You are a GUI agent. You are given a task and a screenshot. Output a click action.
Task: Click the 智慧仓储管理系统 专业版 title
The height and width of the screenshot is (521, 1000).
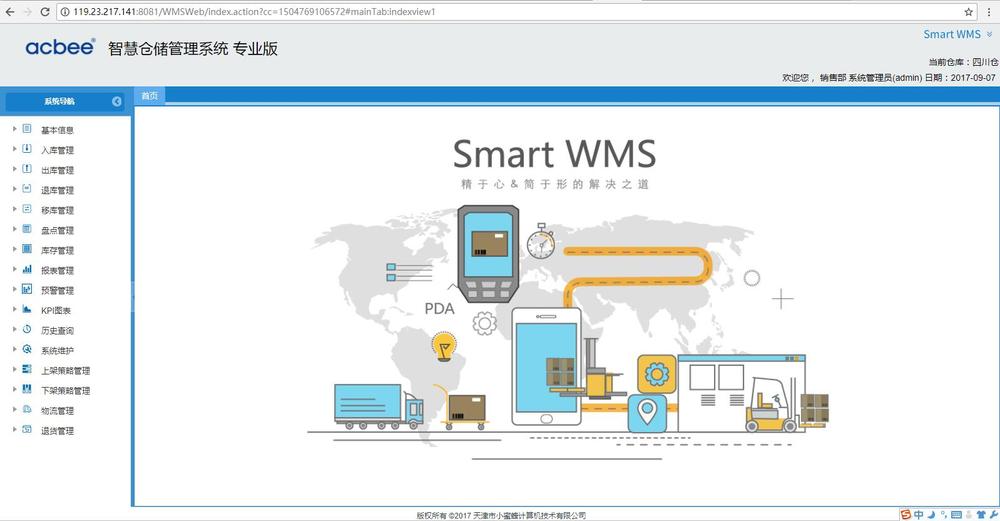tap(193, 48)
